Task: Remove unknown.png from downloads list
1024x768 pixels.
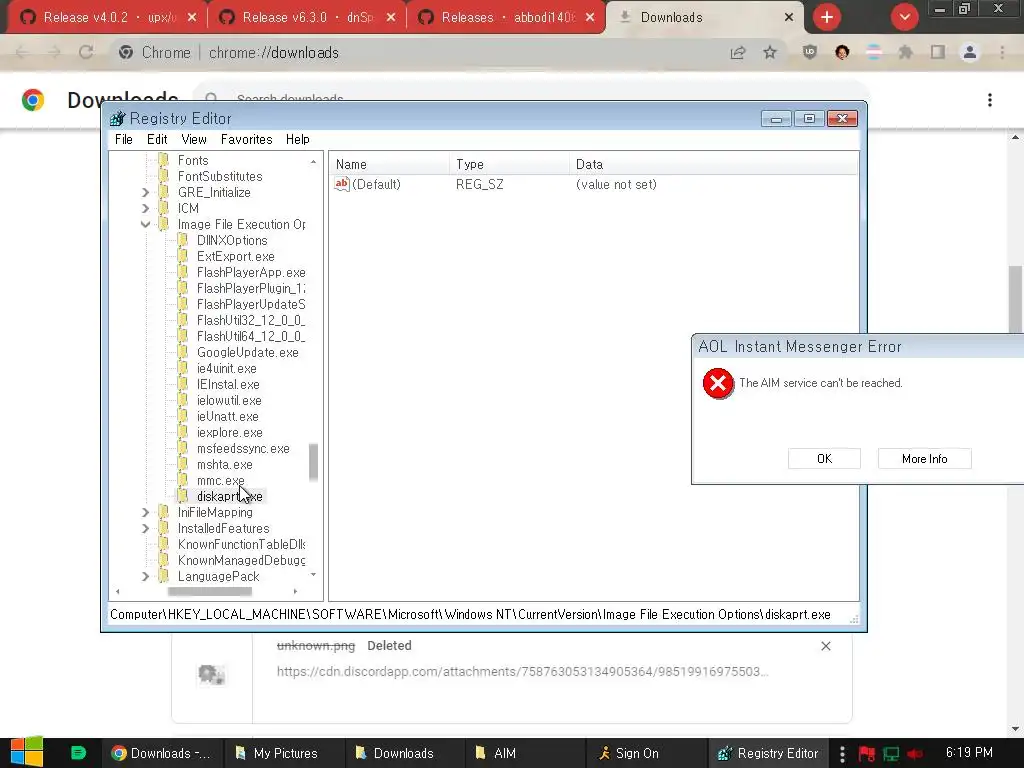Action: click(x=825, y=646)
